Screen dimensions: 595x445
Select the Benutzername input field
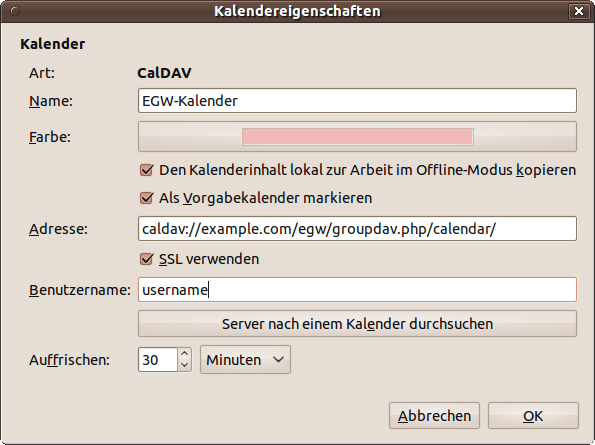[x=357, y=290]
